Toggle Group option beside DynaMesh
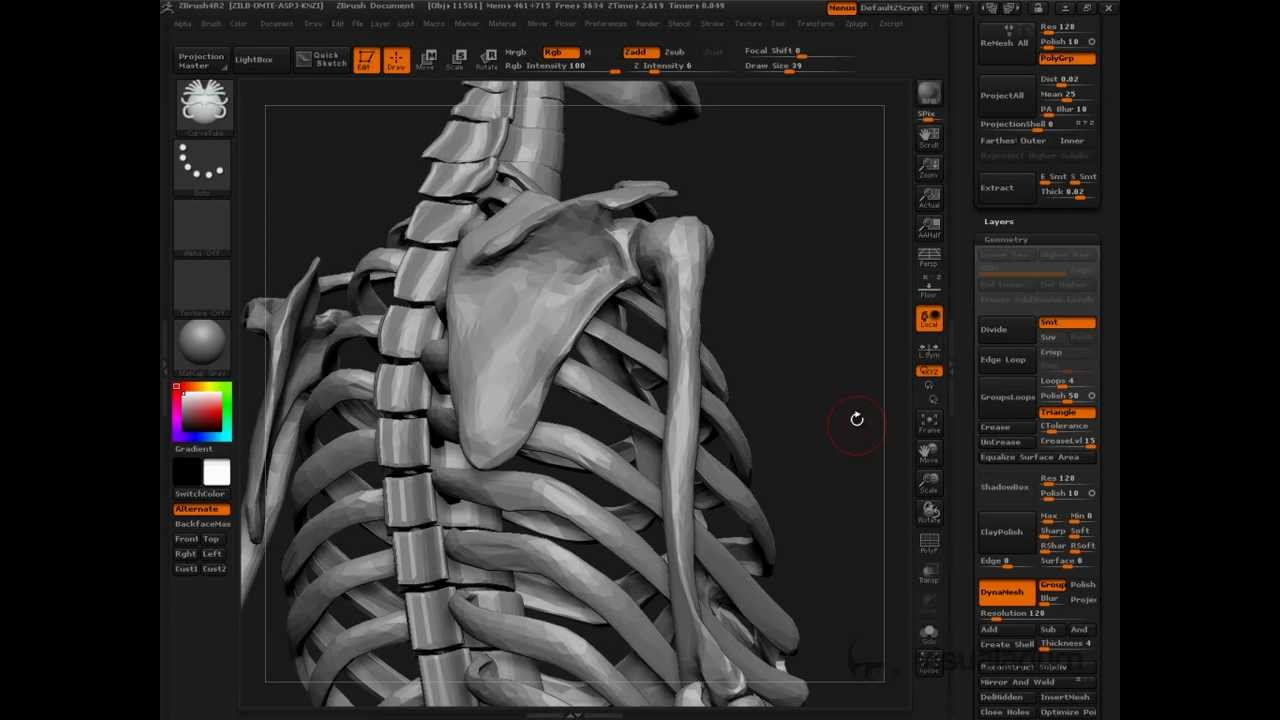 pos(1053,585)
